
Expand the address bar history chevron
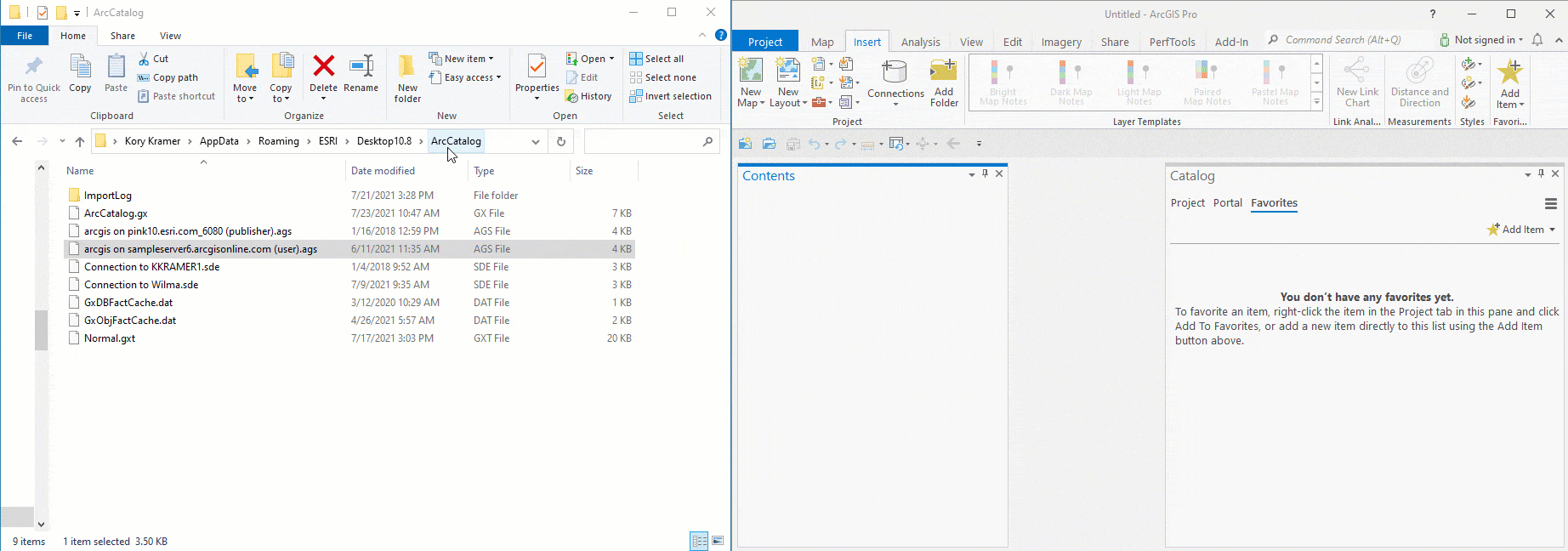click(536, 141)
